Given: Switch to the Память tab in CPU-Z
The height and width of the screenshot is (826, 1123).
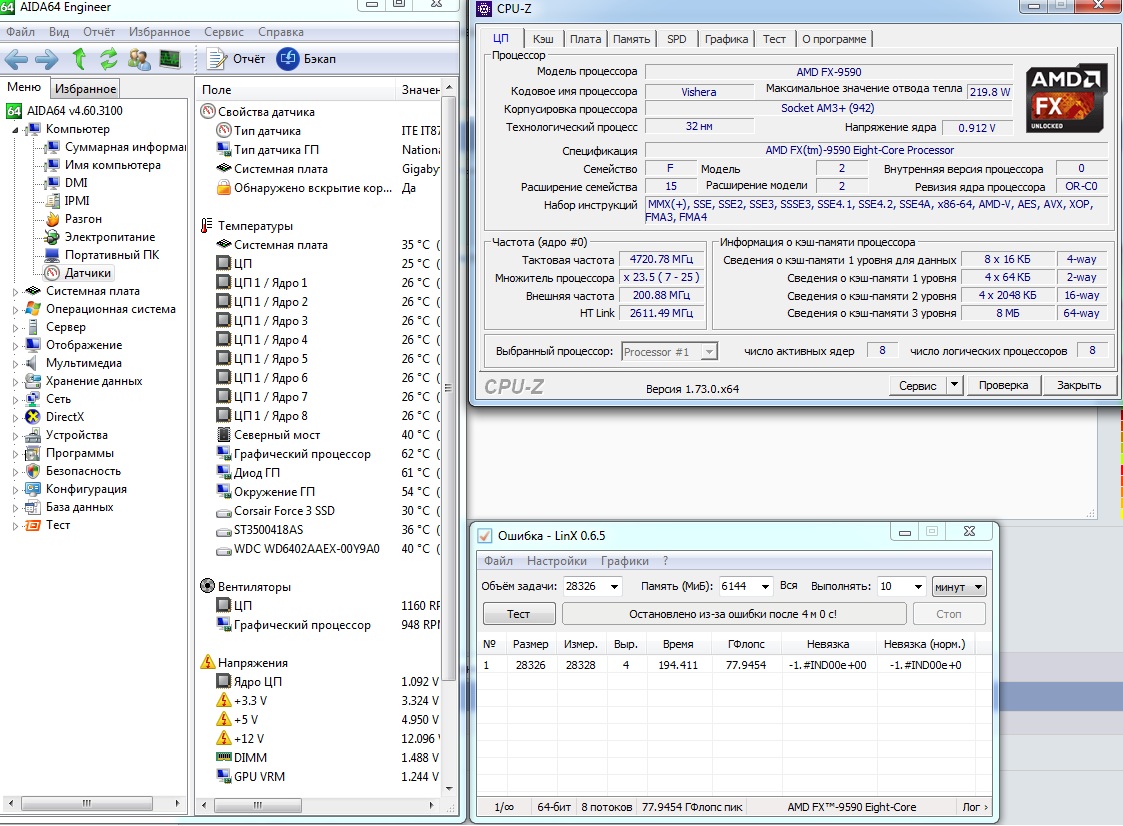Looking at the screenshot, I should [x=631, y=39].
